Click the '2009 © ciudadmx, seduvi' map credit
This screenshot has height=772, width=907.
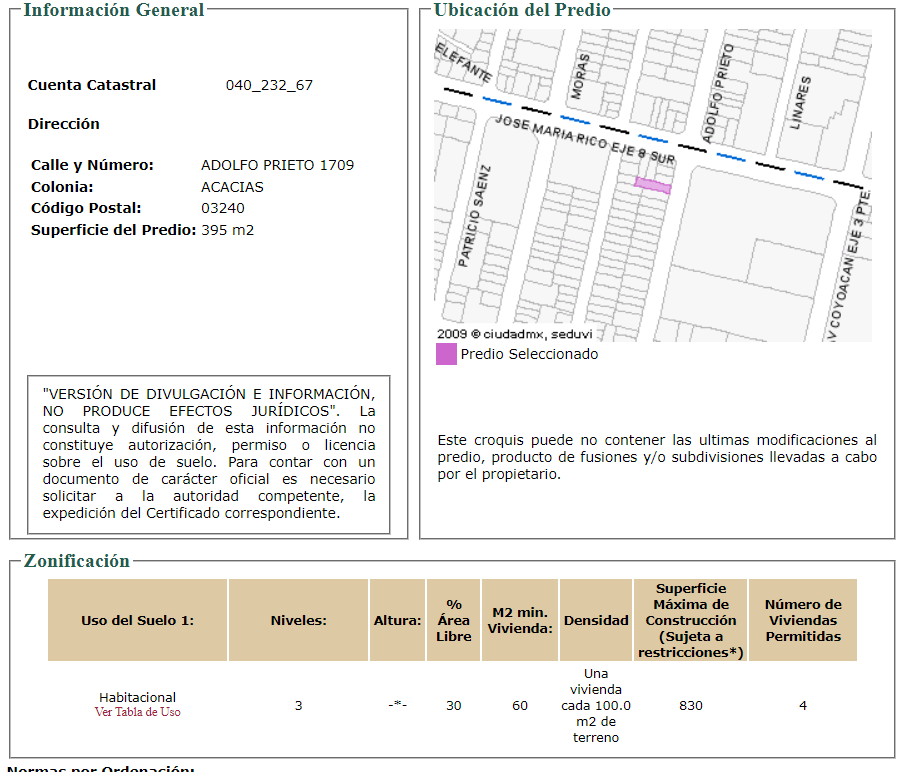(515, 334)
